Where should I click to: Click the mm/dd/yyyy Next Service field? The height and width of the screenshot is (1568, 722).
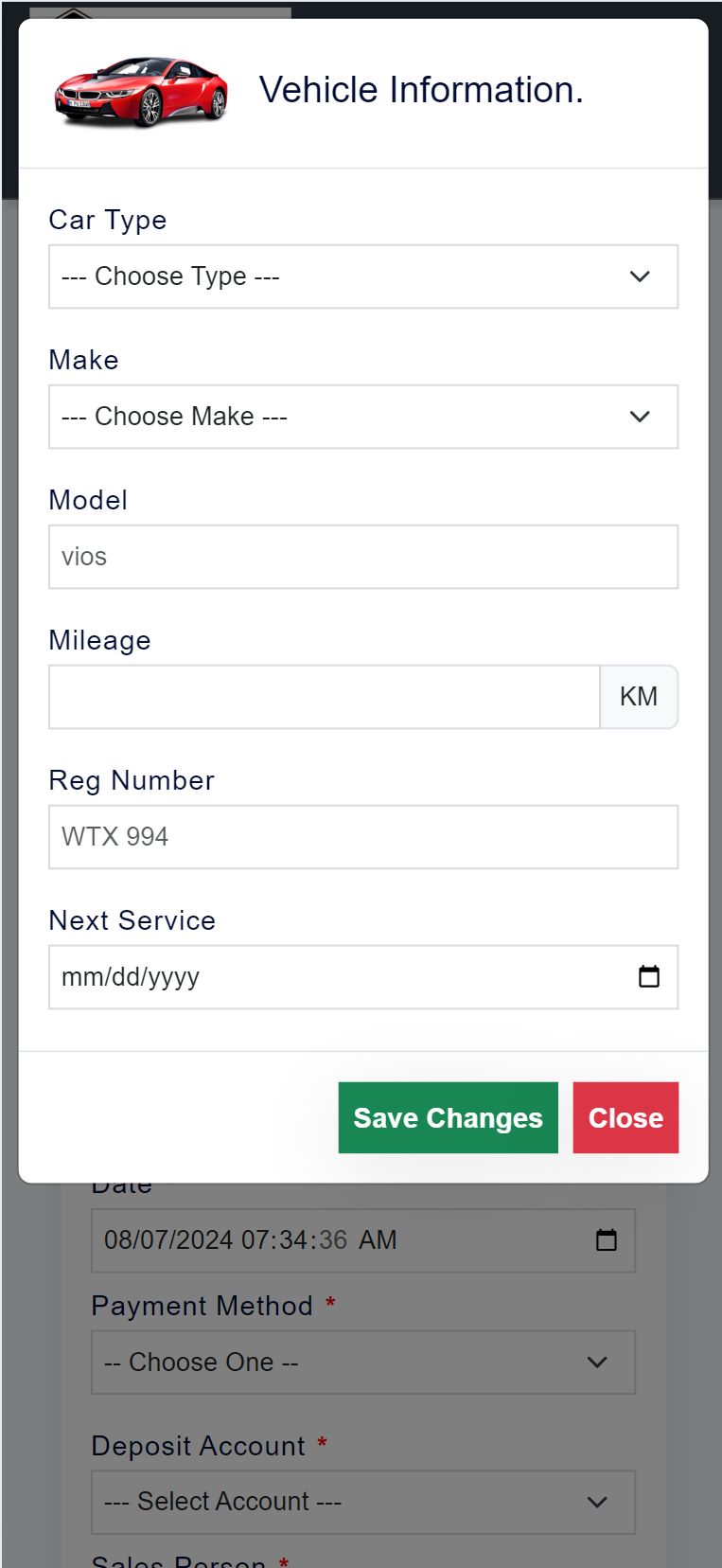[363, 977]
